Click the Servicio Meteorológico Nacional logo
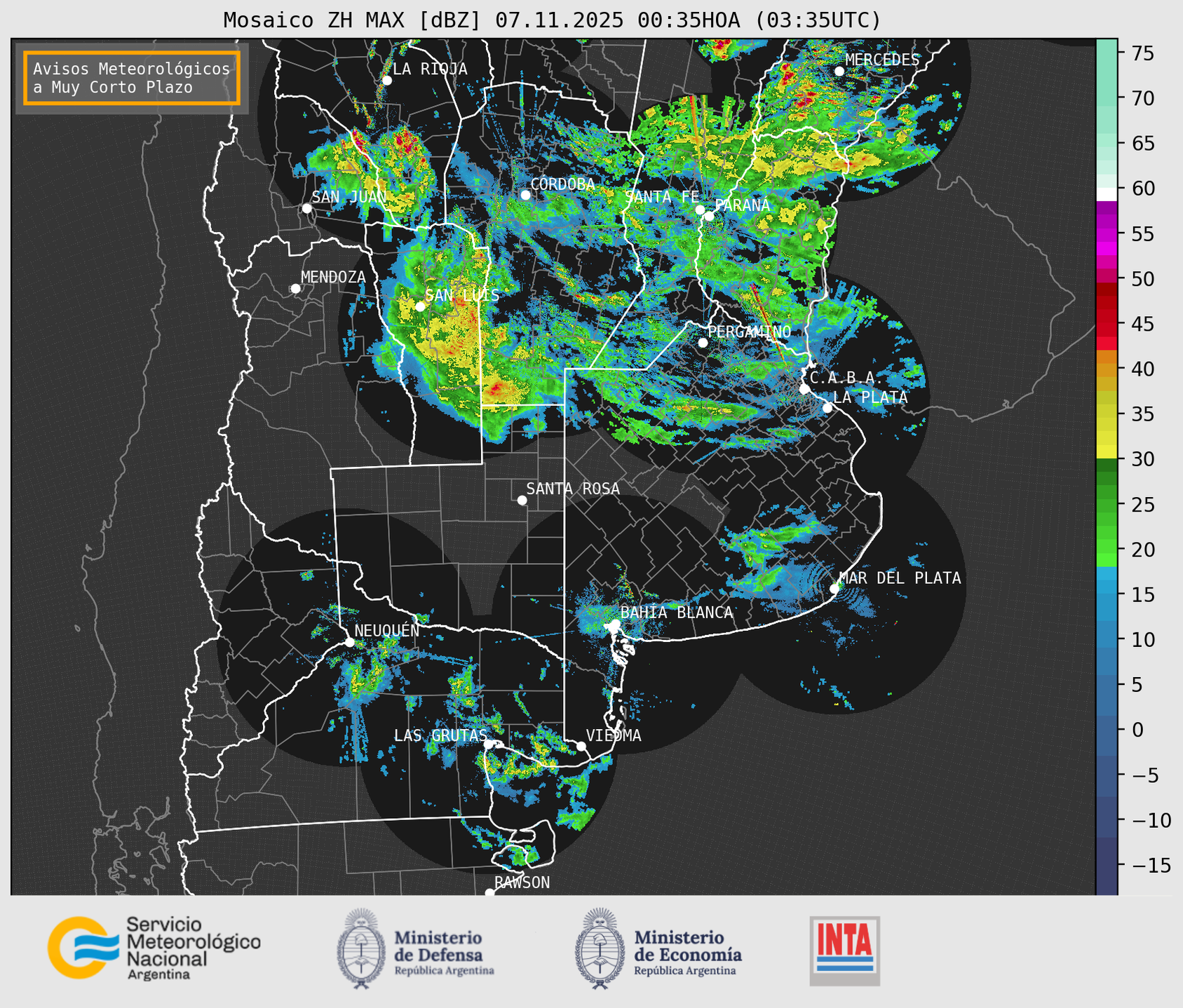Image resolution: width=1183 pixels, height=1008 pixels. pyautogui.click(x=154, y=948)
